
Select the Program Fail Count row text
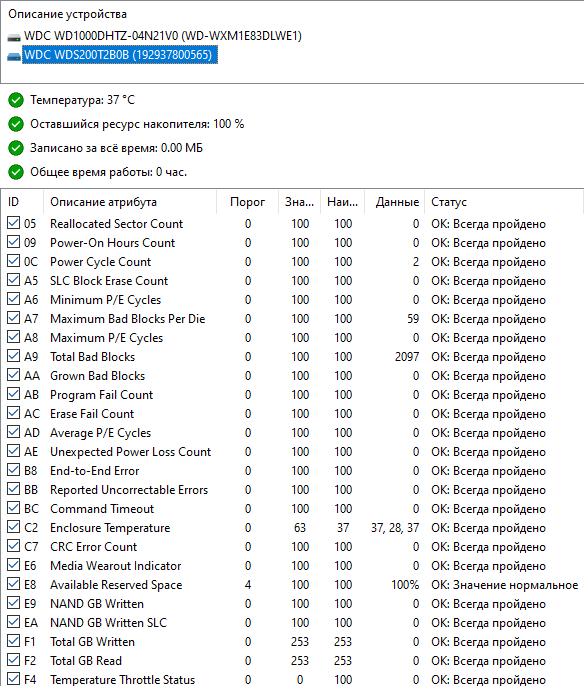(101, 395)
